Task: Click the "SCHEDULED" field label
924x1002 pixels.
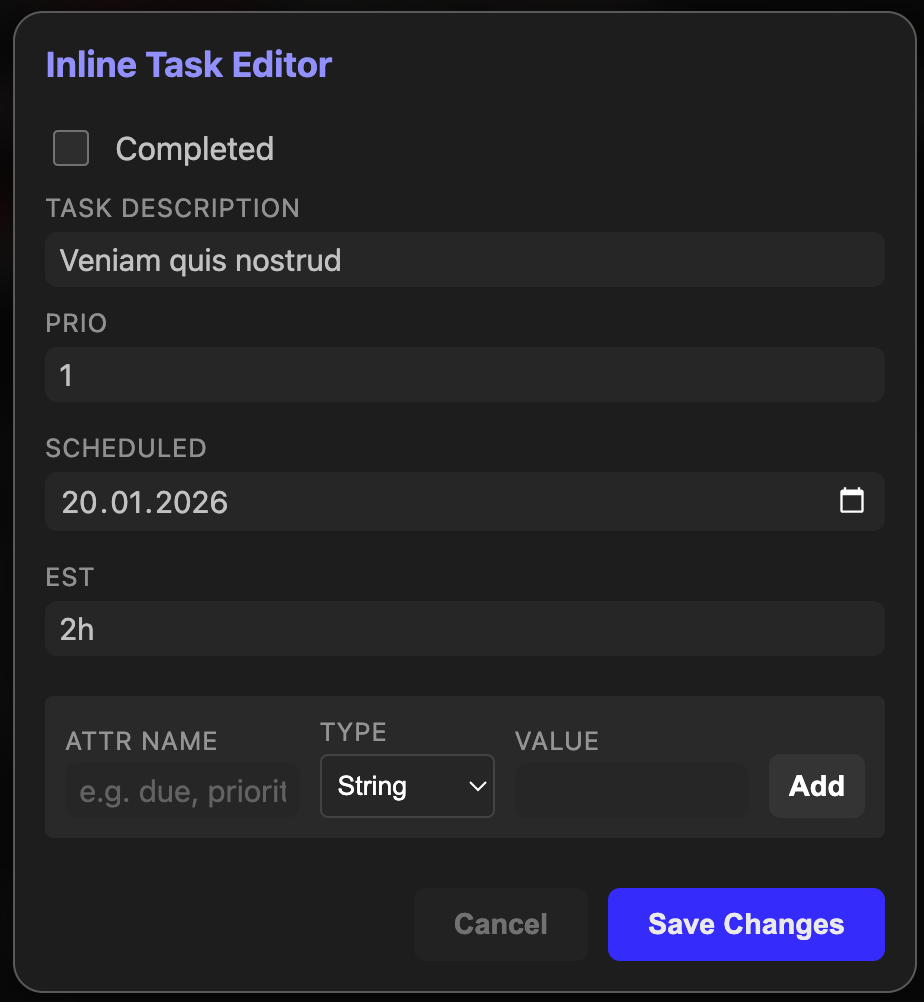Action: [126, 448]
